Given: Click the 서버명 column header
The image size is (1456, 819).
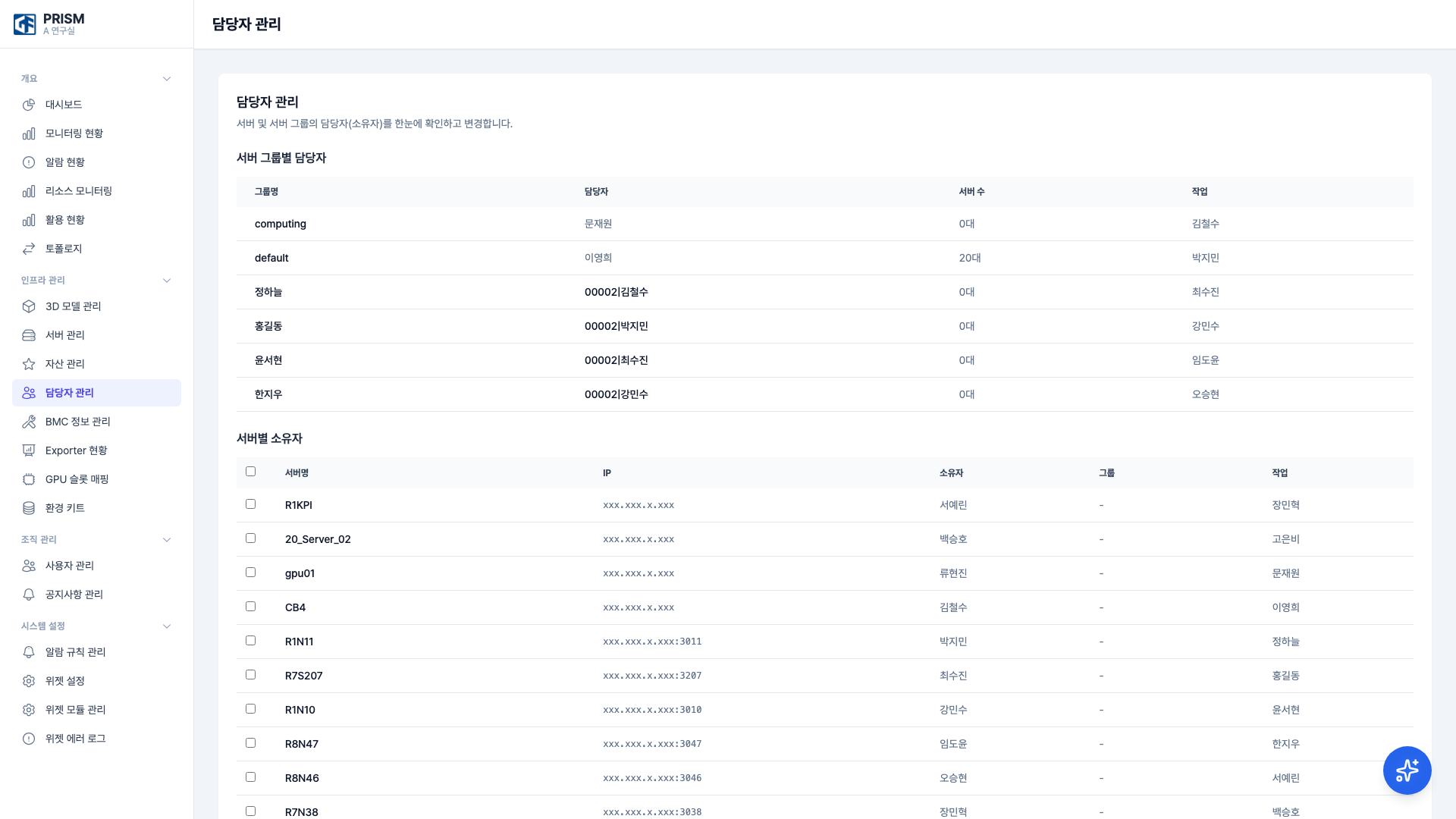Looking at the screenshot, I should click(x=297, y=472).
